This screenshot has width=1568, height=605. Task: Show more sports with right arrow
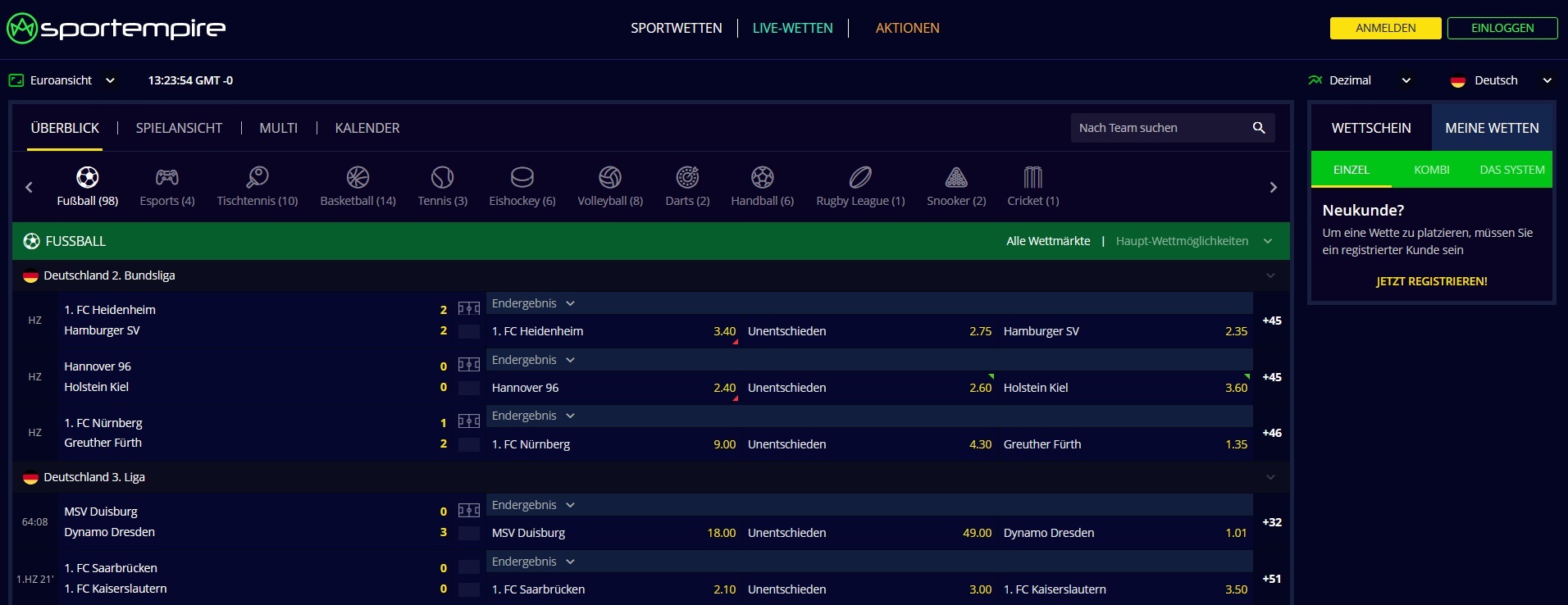tap(1273, 188)
